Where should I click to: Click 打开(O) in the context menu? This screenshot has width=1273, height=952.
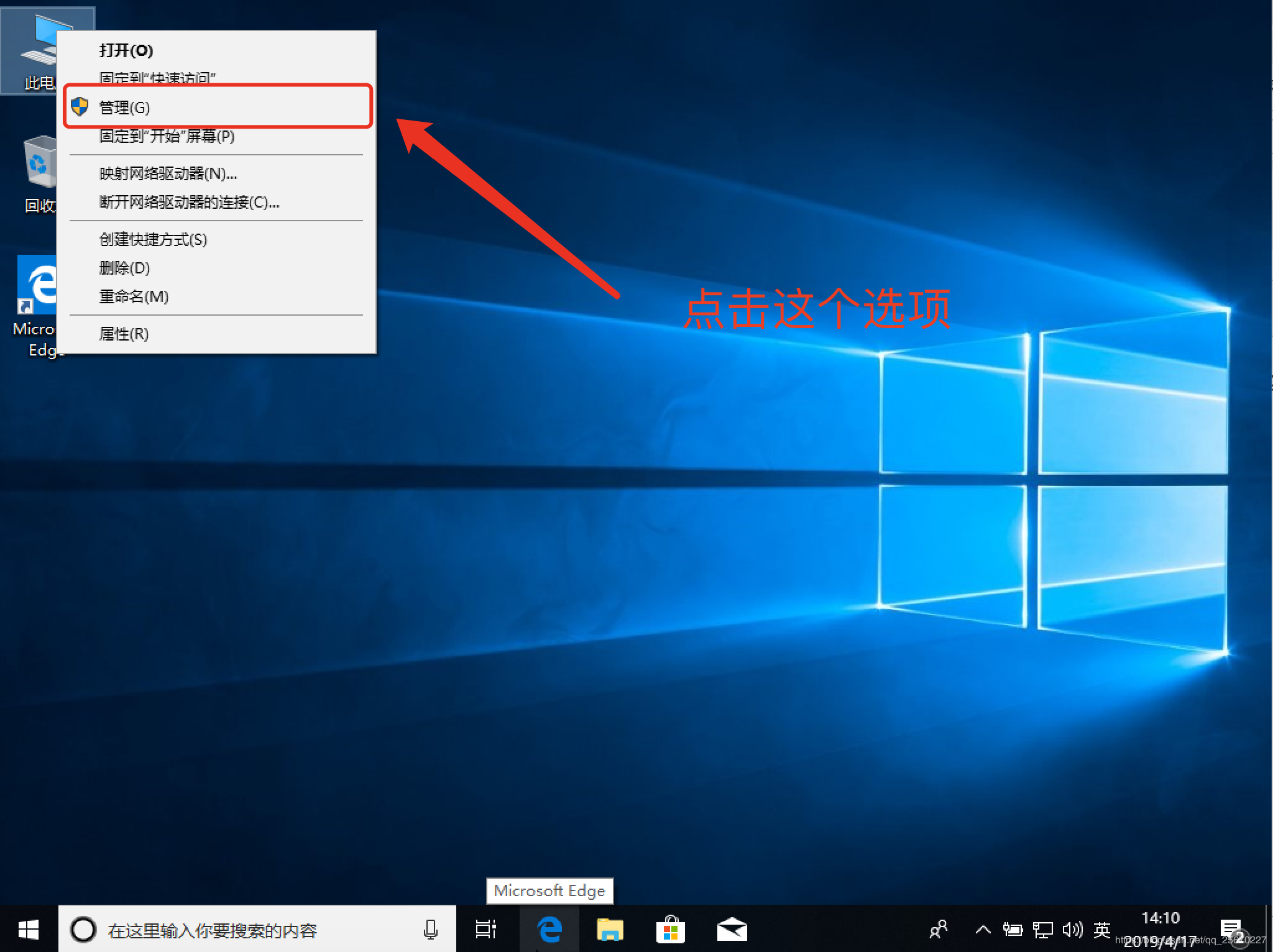pos(126,50)
